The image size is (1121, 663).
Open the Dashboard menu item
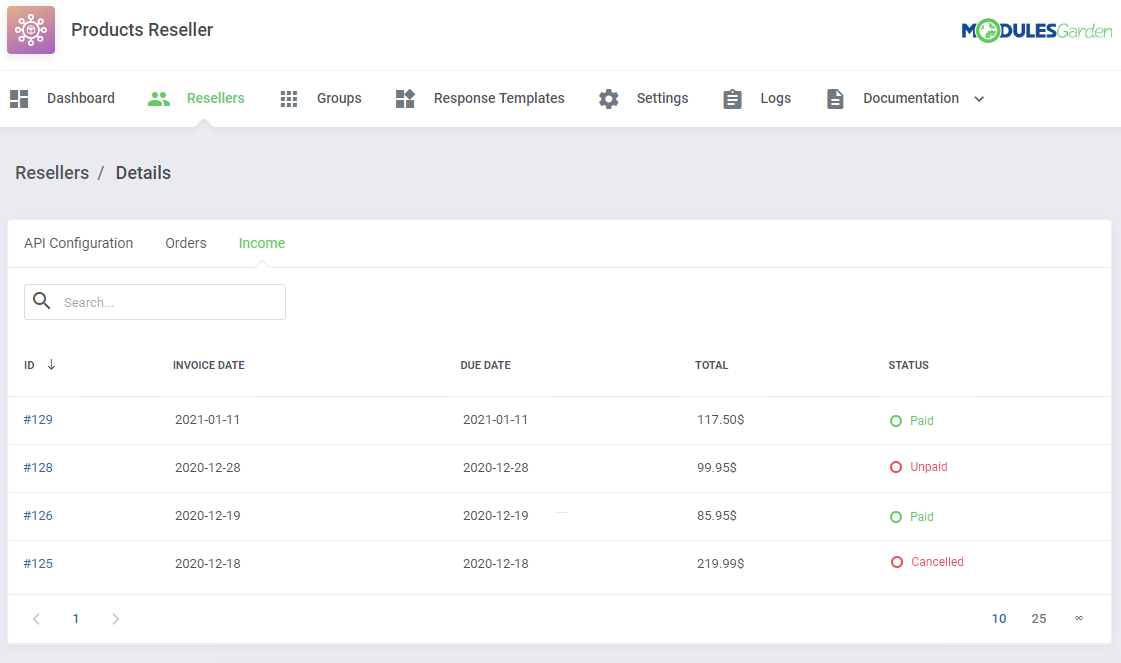point(81,98)
